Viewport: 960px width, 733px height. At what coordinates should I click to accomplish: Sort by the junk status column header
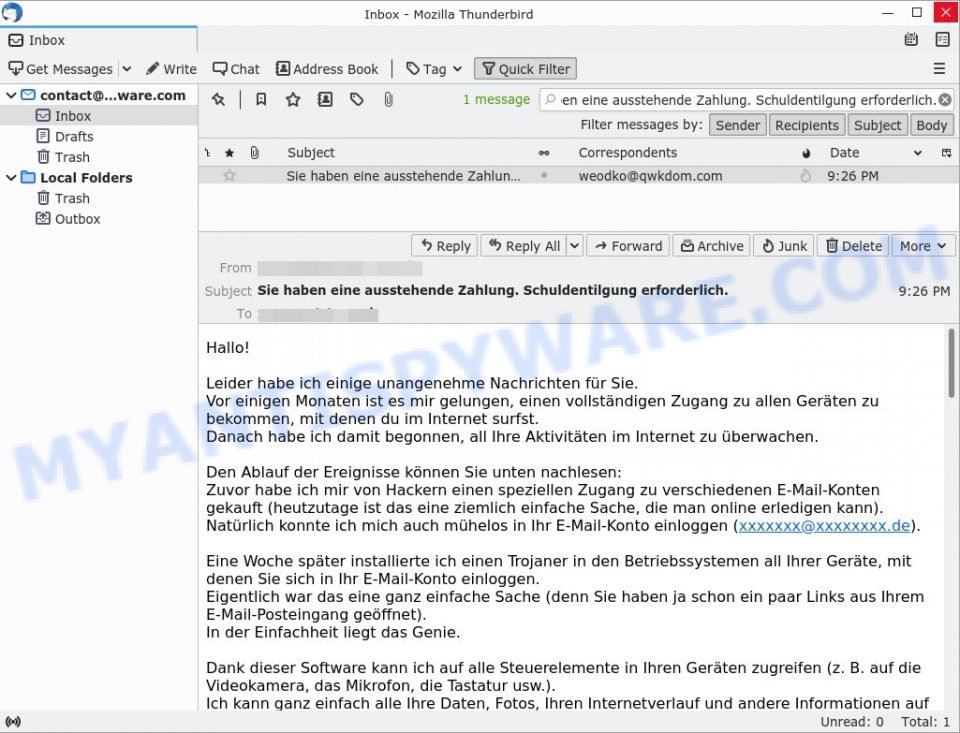coord(806,152)
